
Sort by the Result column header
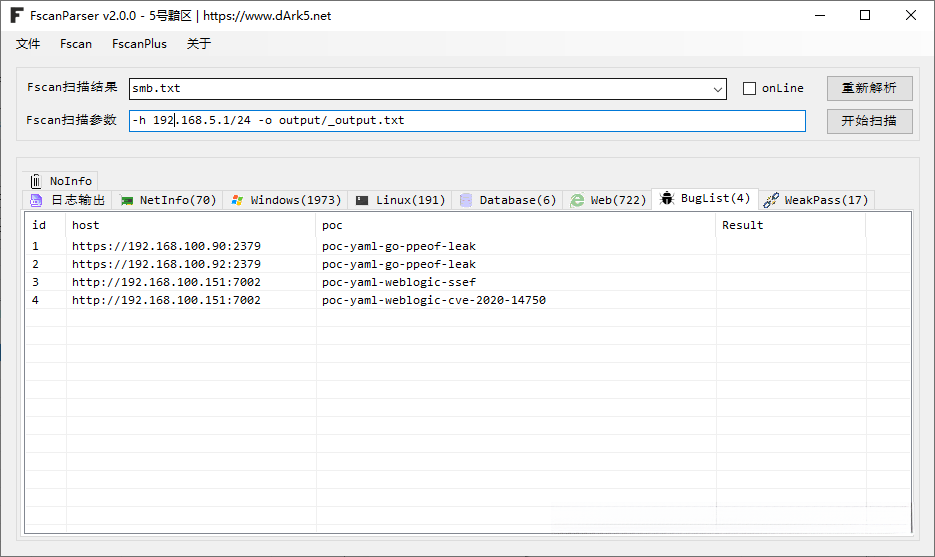[x=791, y=225]
